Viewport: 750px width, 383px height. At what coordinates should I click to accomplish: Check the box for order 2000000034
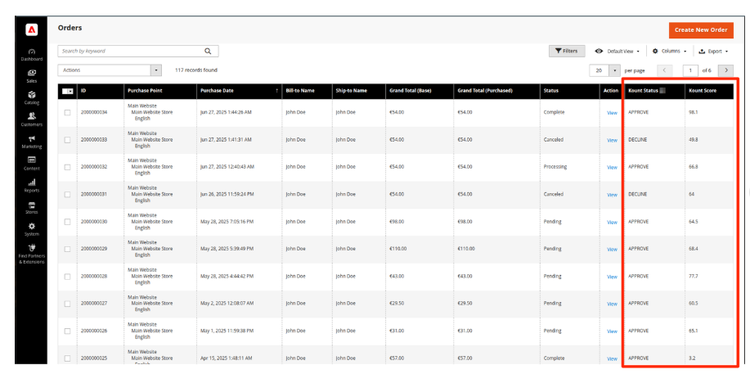[x=67, y=112]
